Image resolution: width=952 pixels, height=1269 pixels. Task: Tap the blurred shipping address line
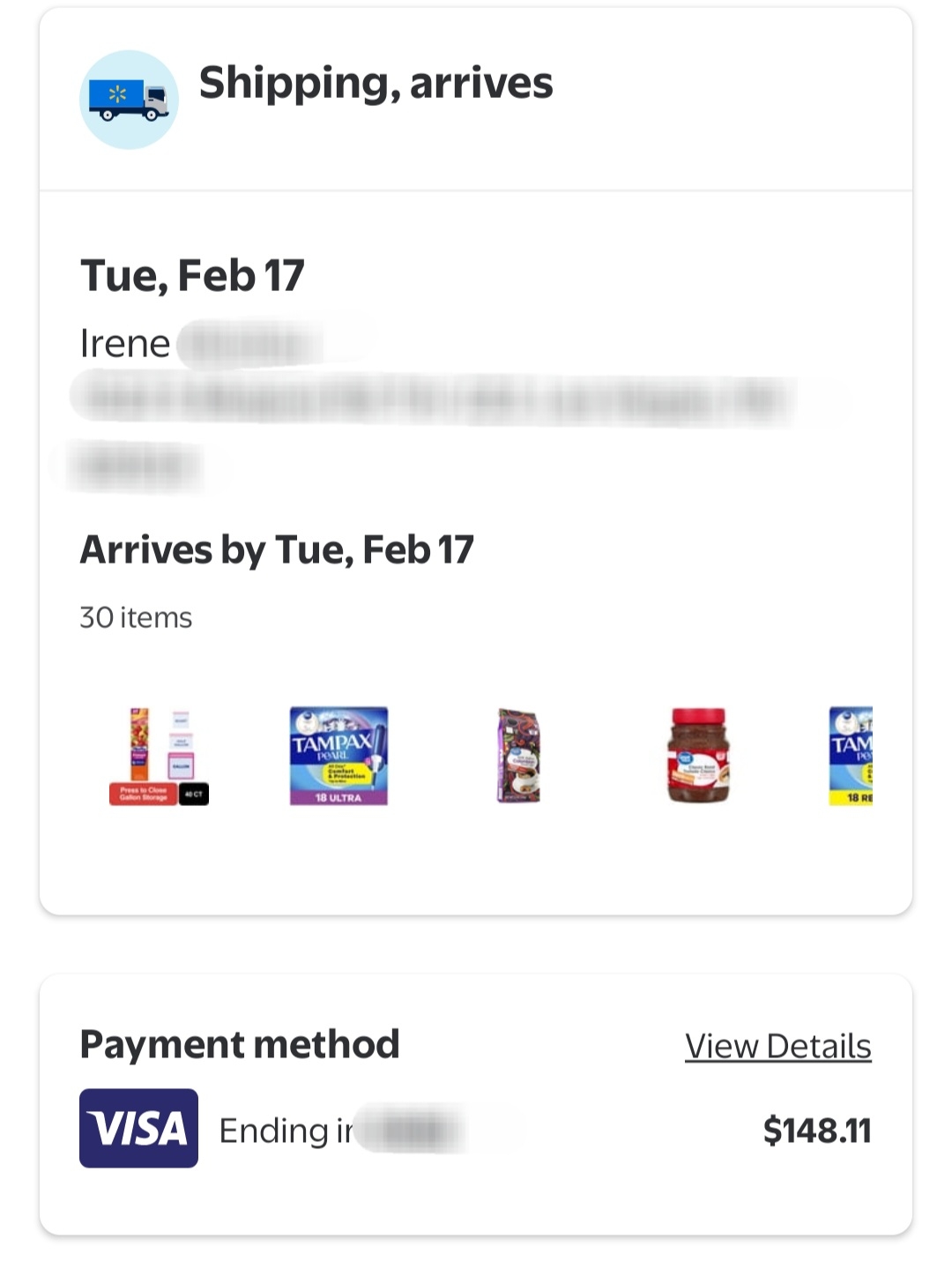coord(432,399)
